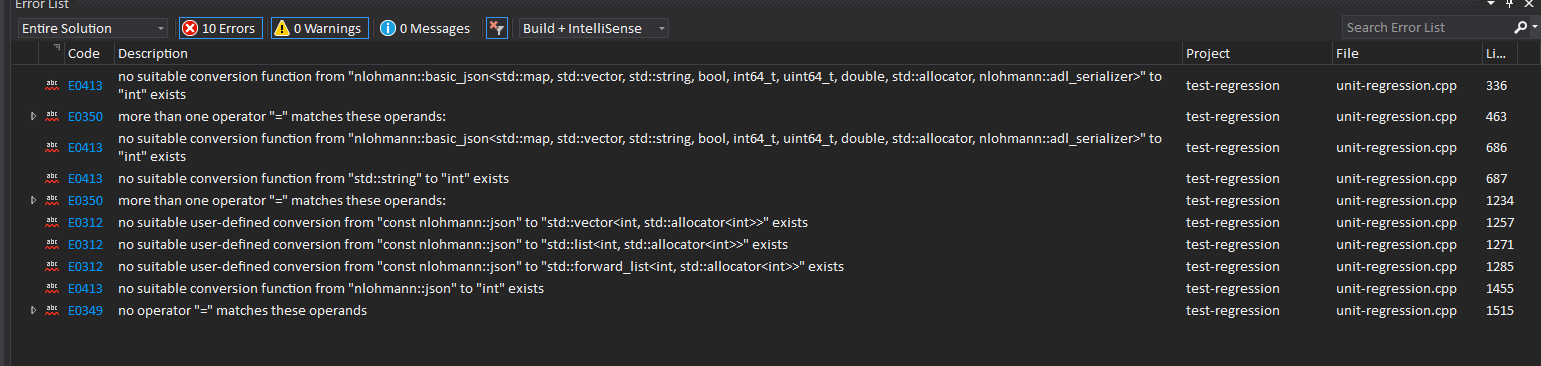The height and width of the screenshot is (366, 1541).
Task: Click test-regression project cell for line 1271
Action: pos(1232,244)
